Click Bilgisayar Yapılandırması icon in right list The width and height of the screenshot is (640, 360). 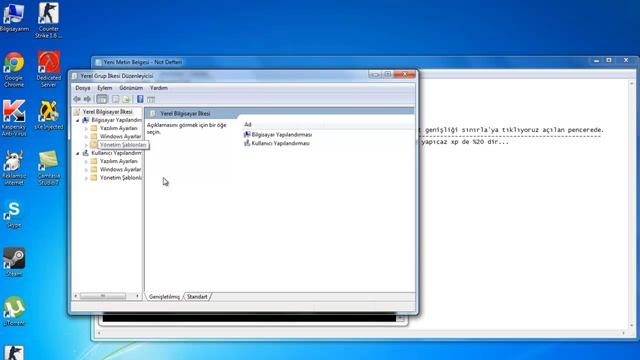pyautogui.click(x=247, y=134)
